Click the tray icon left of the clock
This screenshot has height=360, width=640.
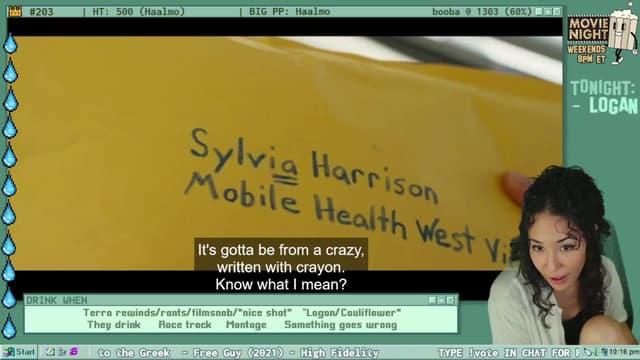(x=604, y=352)
